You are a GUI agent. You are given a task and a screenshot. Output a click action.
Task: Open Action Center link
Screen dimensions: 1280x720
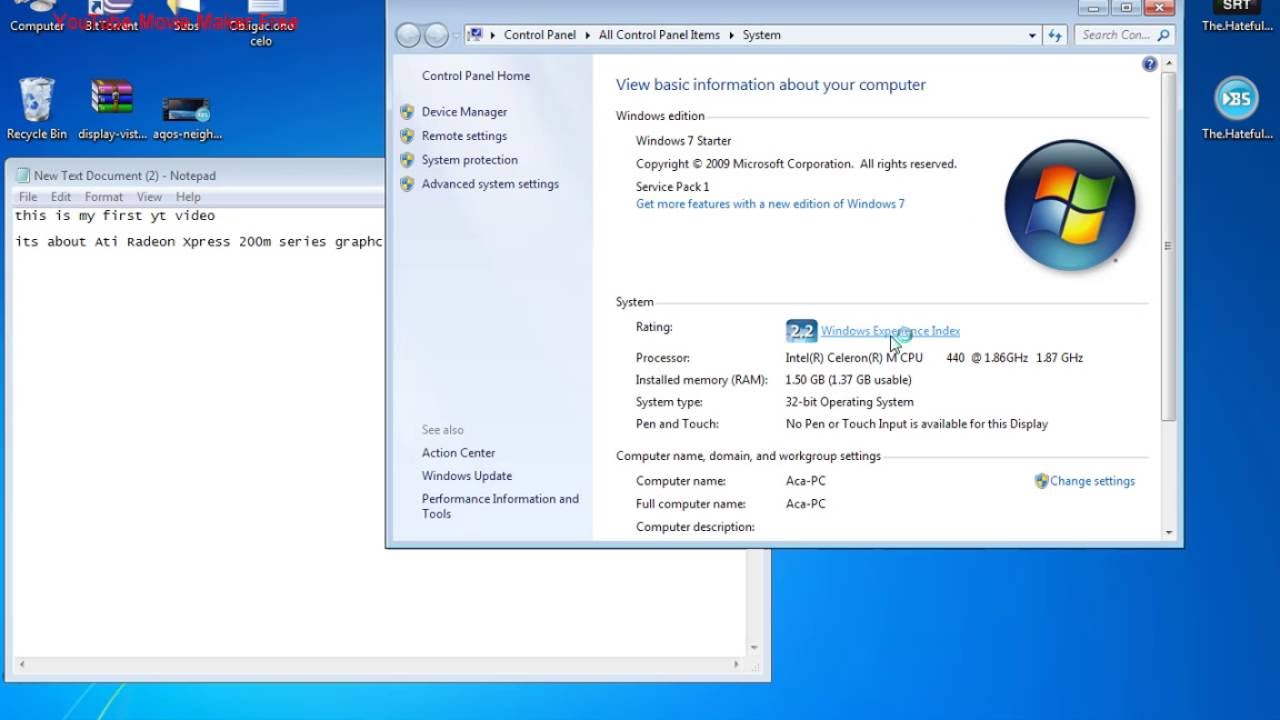[x=458, y=453]
